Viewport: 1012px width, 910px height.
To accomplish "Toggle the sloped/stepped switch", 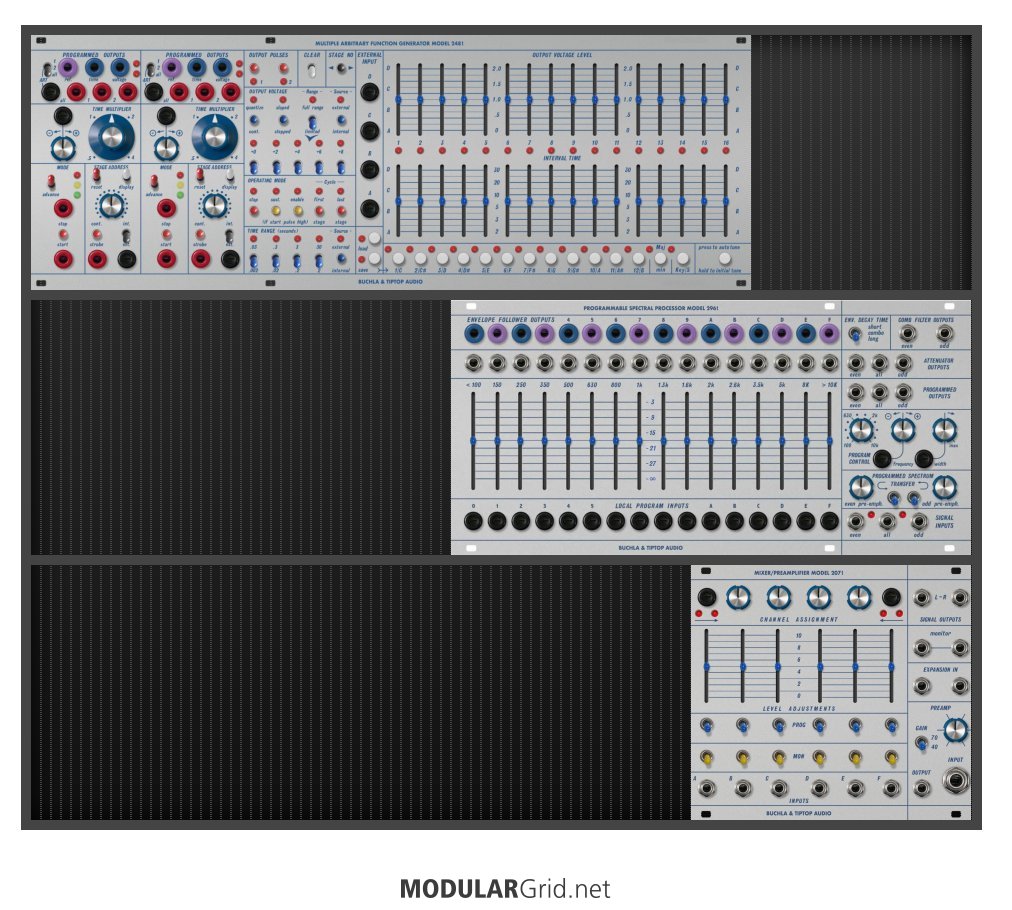I will point(283,120).
